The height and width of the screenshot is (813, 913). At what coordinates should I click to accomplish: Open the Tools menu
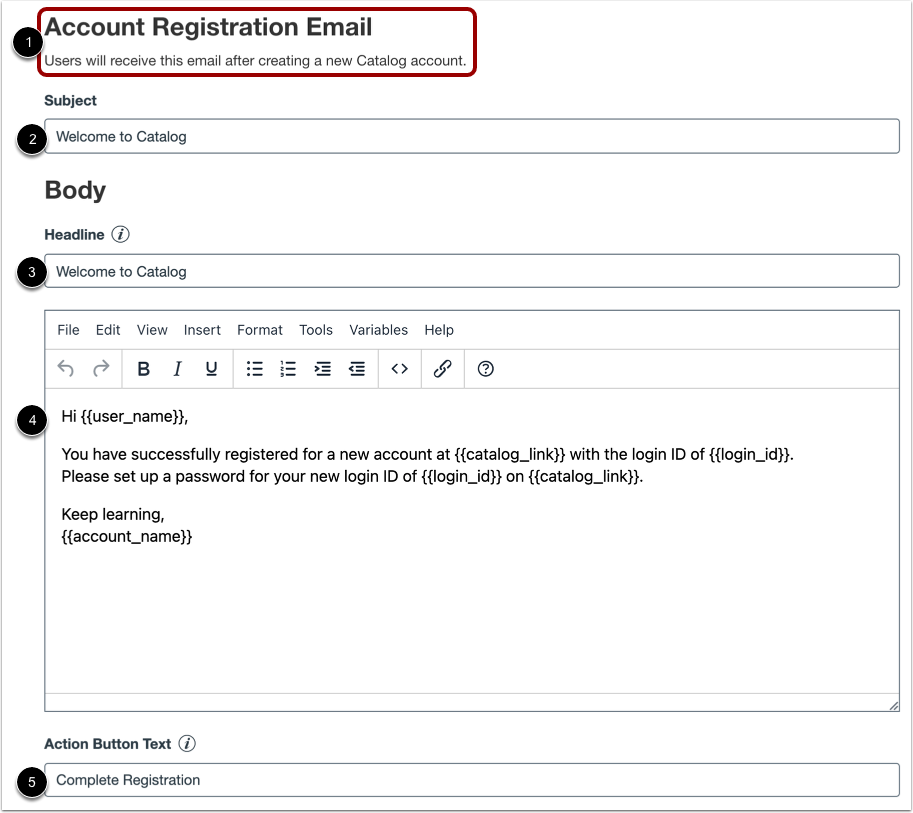pos(315,330)
